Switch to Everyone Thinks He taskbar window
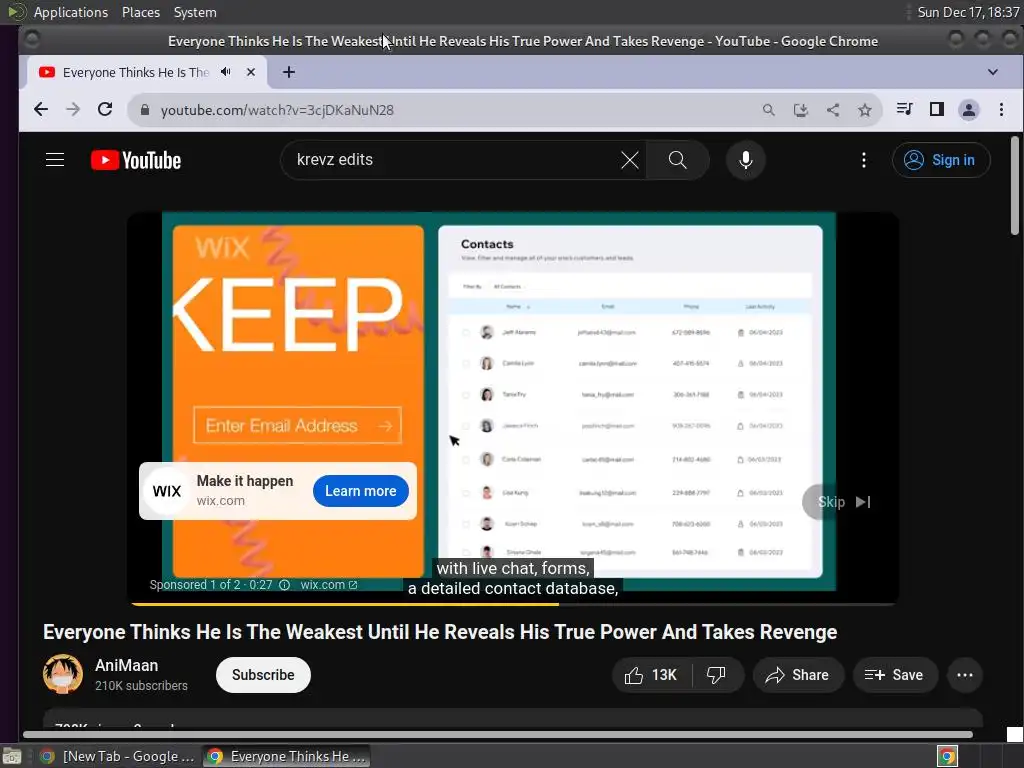The height and width of the screenshot is (768, 1024). 286,756
